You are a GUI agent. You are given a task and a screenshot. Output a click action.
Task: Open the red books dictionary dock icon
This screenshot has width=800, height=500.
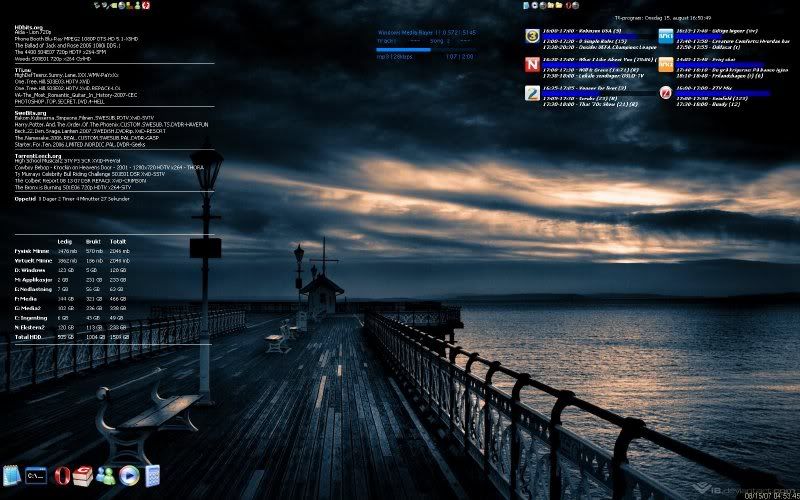tap(83, 476)
